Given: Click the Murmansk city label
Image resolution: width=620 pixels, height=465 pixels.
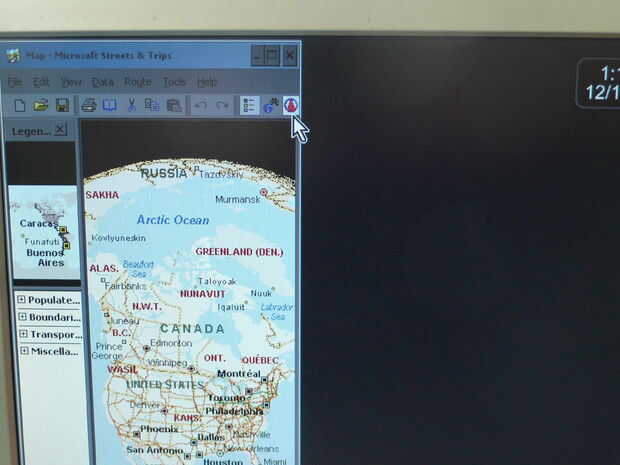Looking at the screenshot, I should (x=238, y=200).
